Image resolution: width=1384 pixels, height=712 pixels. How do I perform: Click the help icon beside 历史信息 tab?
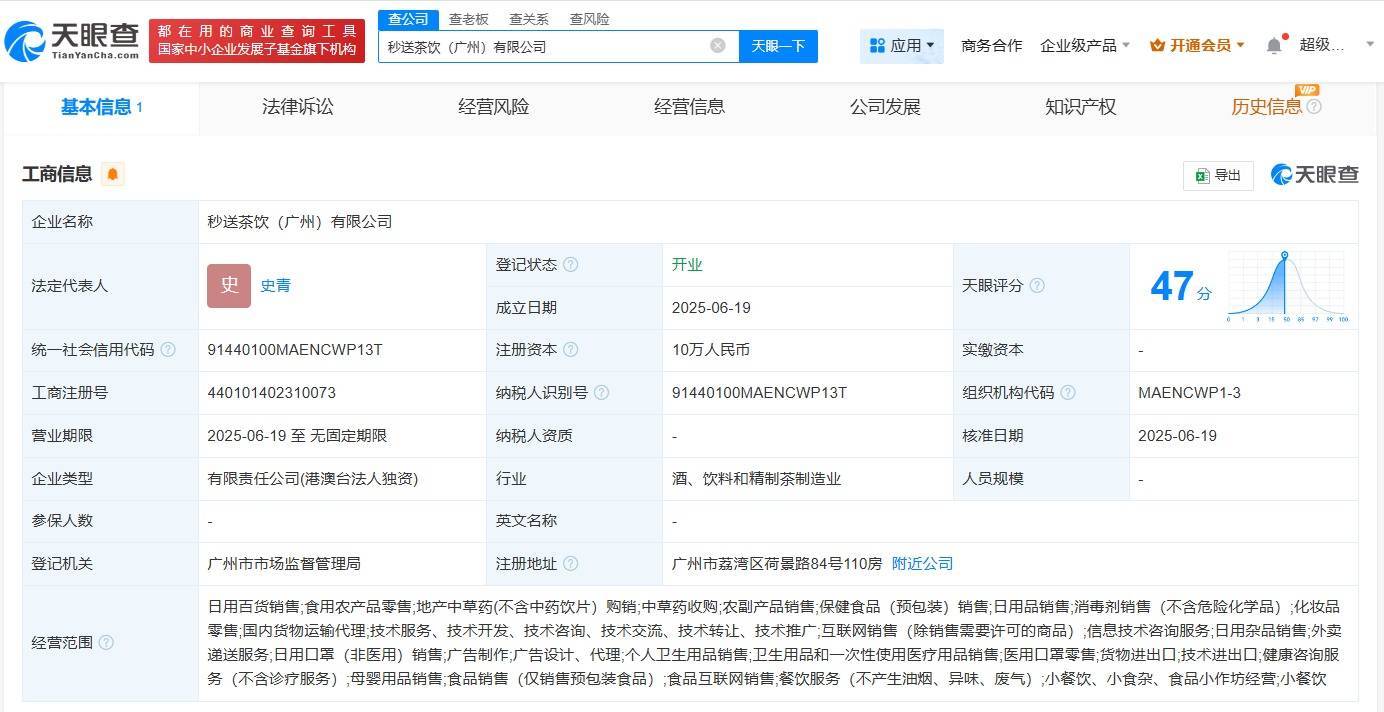(1314, 107)
